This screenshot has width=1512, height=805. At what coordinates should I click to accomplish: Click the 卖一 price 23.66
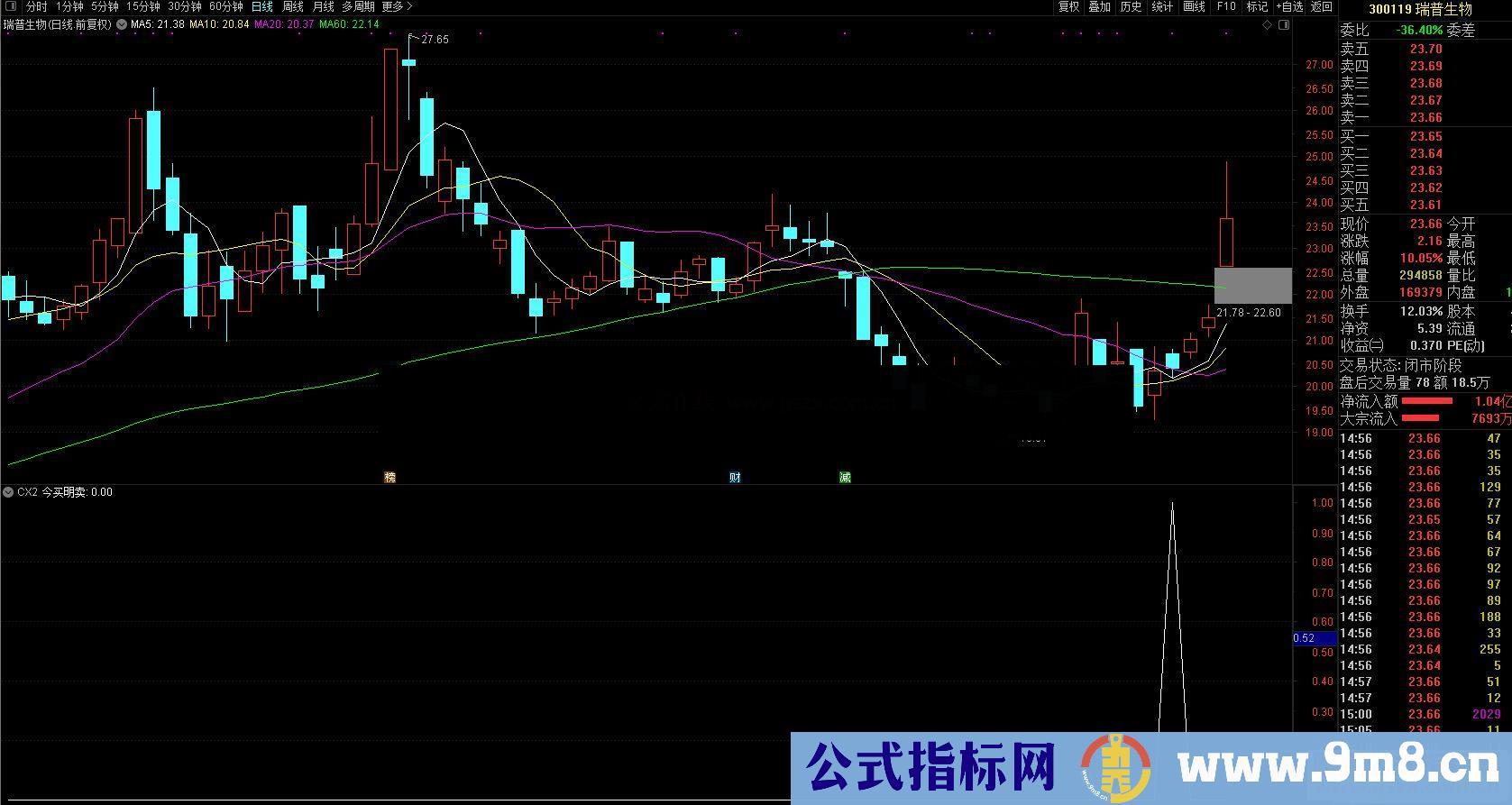point(1426,117)
